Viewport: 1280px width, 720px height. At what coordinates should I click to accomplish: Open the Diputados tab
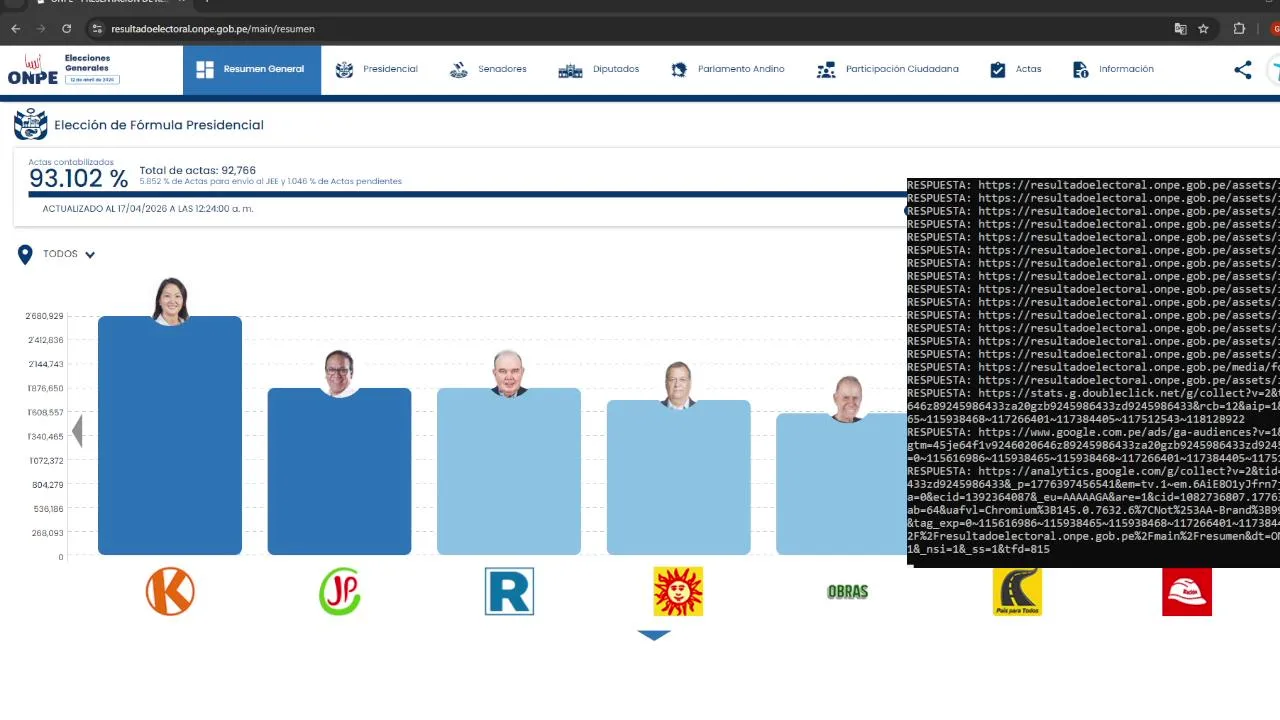[x=599, y=70]
